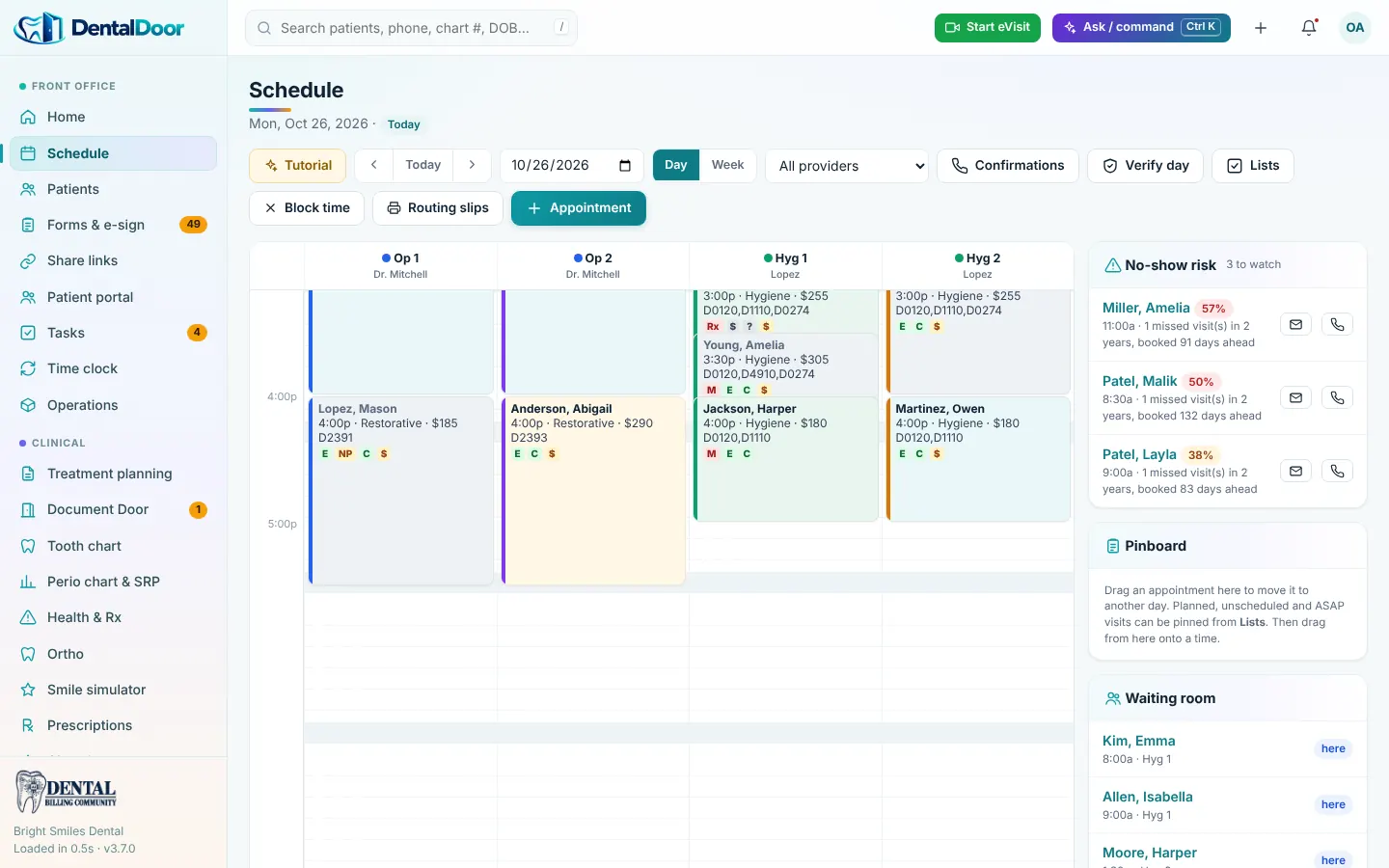Click the Start eVisit button

click(x=988, y=28)
